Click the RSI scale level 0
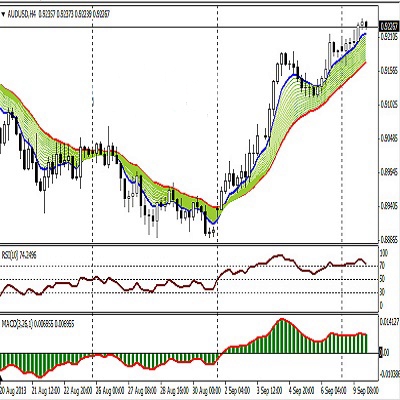The height and width of the screenshot is (400, 400). point(382,305)
